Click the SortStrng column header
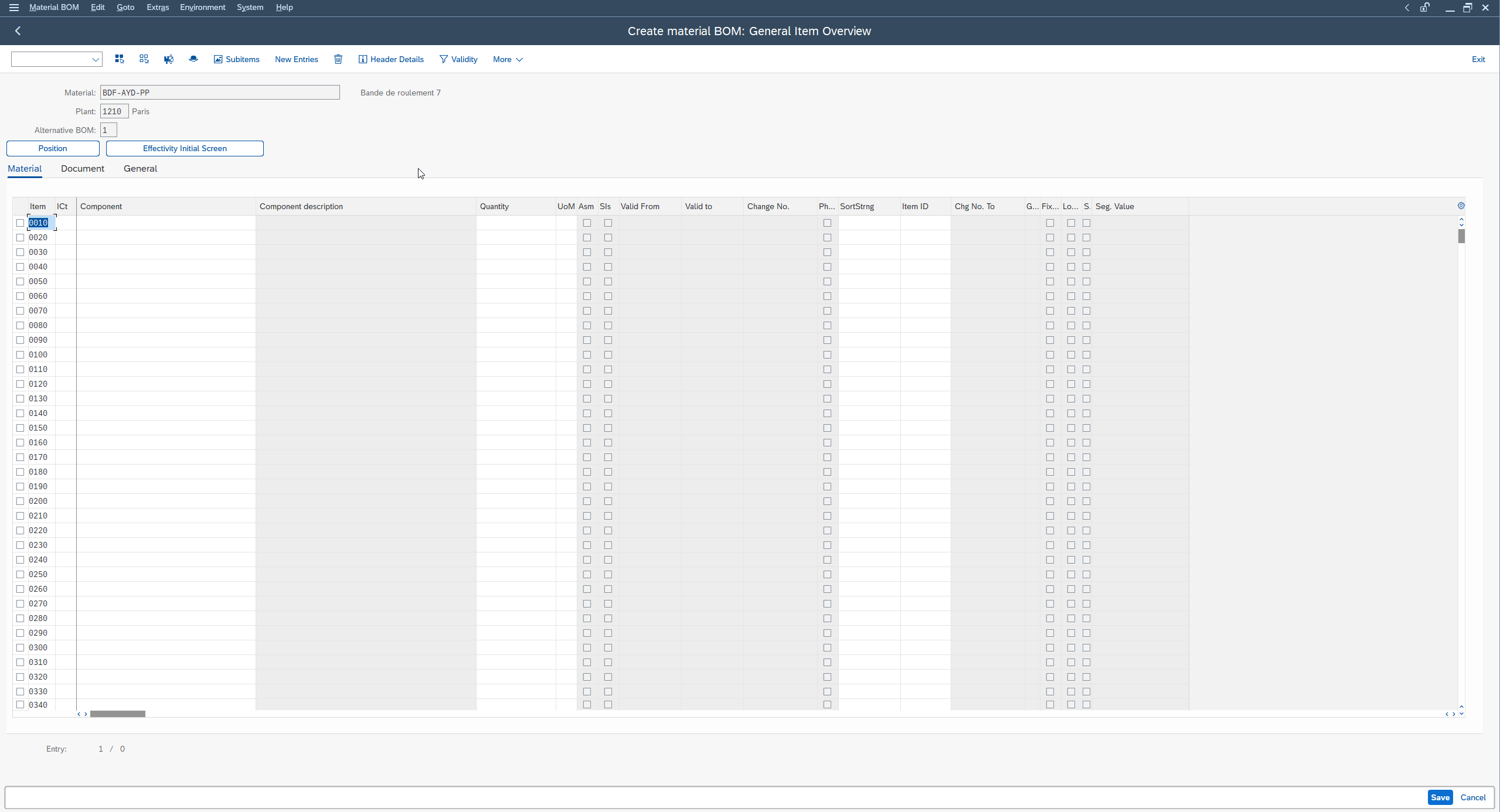 click(869, 206)
